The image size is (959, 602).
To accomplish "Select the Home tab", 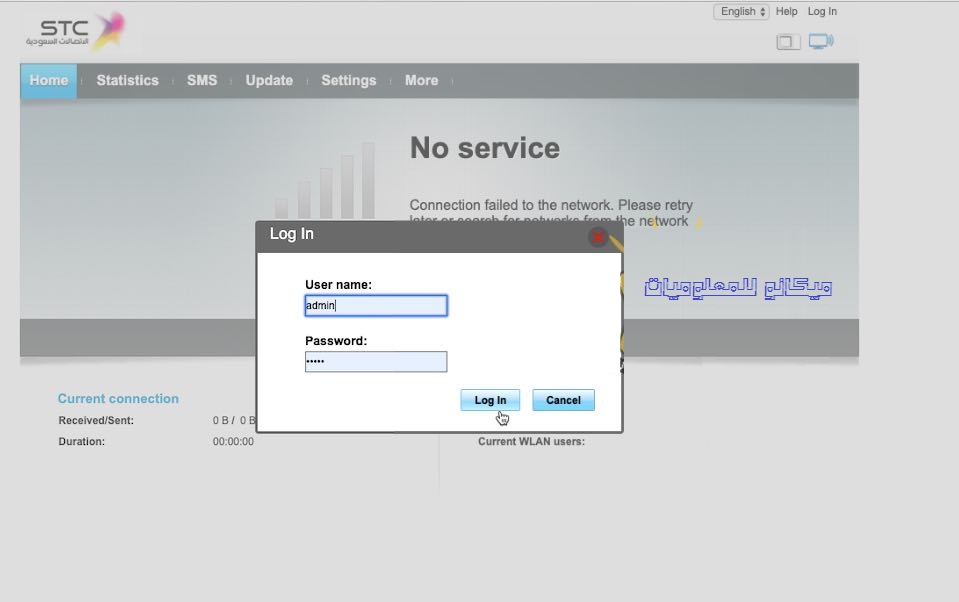I will point(48,80).
